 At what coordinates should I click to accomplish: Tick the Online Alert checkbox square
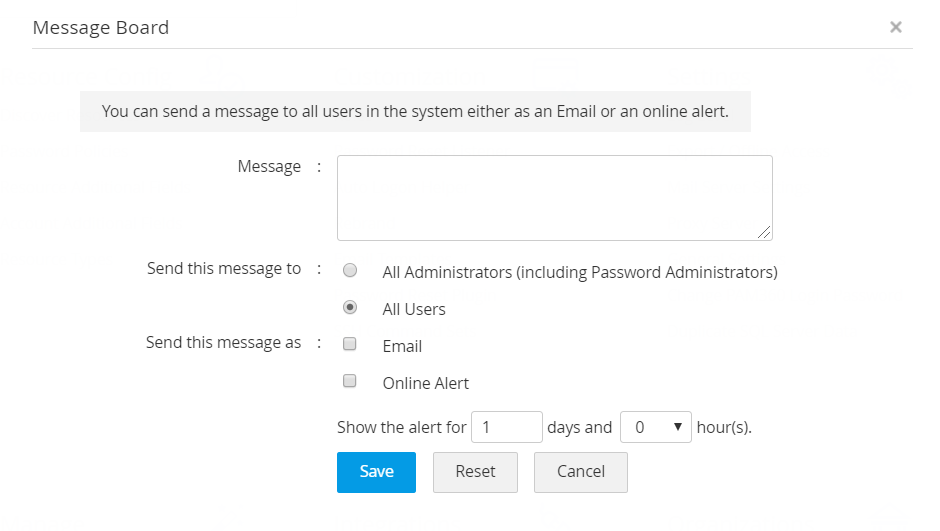point(350,381)
